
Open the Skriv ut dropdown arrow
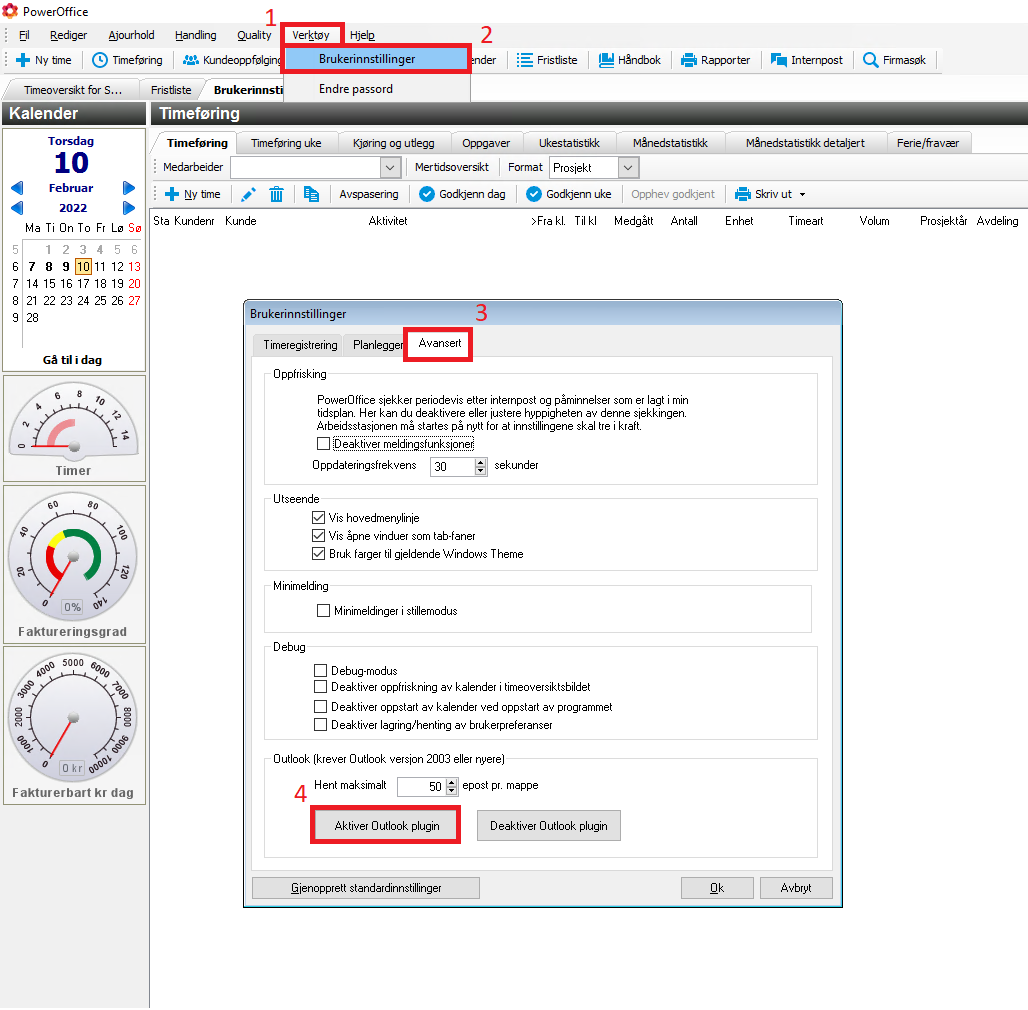click(802, 195)
